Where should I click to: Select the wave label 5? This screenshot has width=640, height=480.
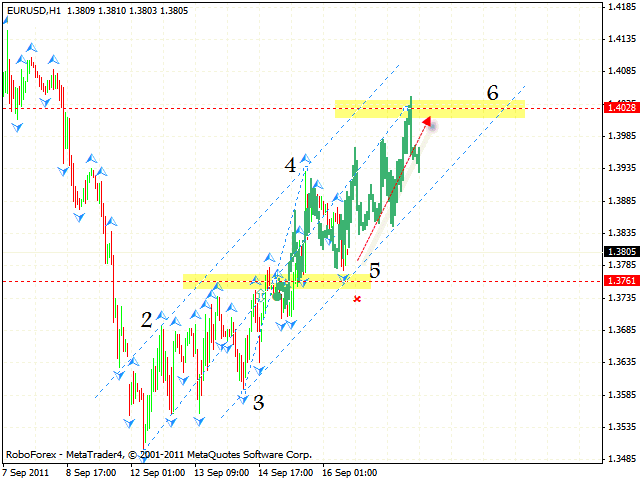pyautogui.click(x=375, y=270)
